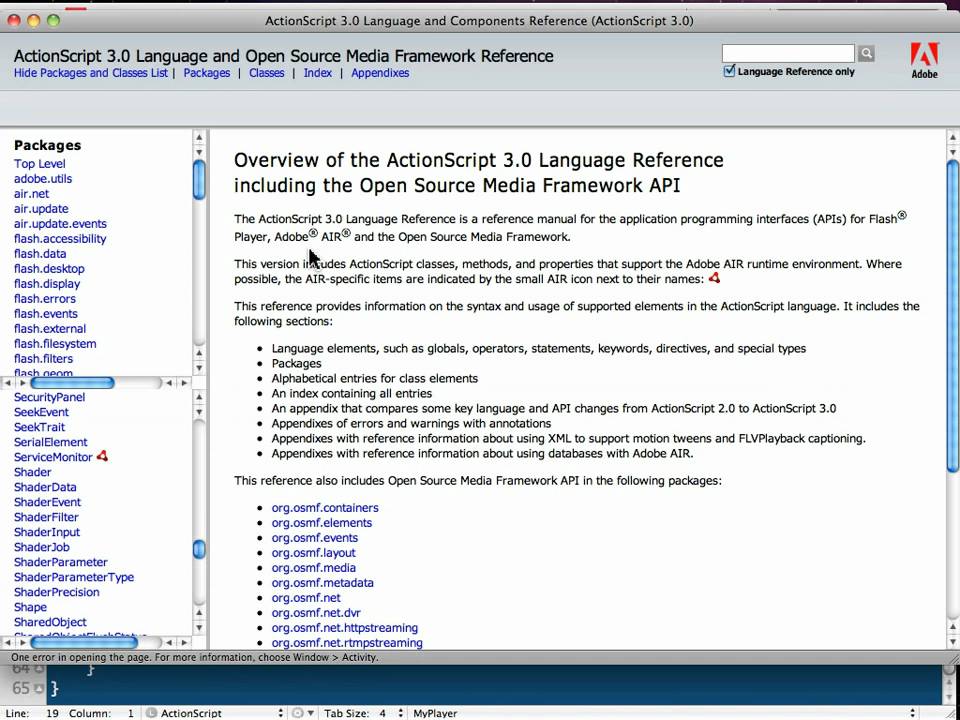Open org.osmf.events link
The width and height of the screenshot is (960, 720).
coord(315,538)
